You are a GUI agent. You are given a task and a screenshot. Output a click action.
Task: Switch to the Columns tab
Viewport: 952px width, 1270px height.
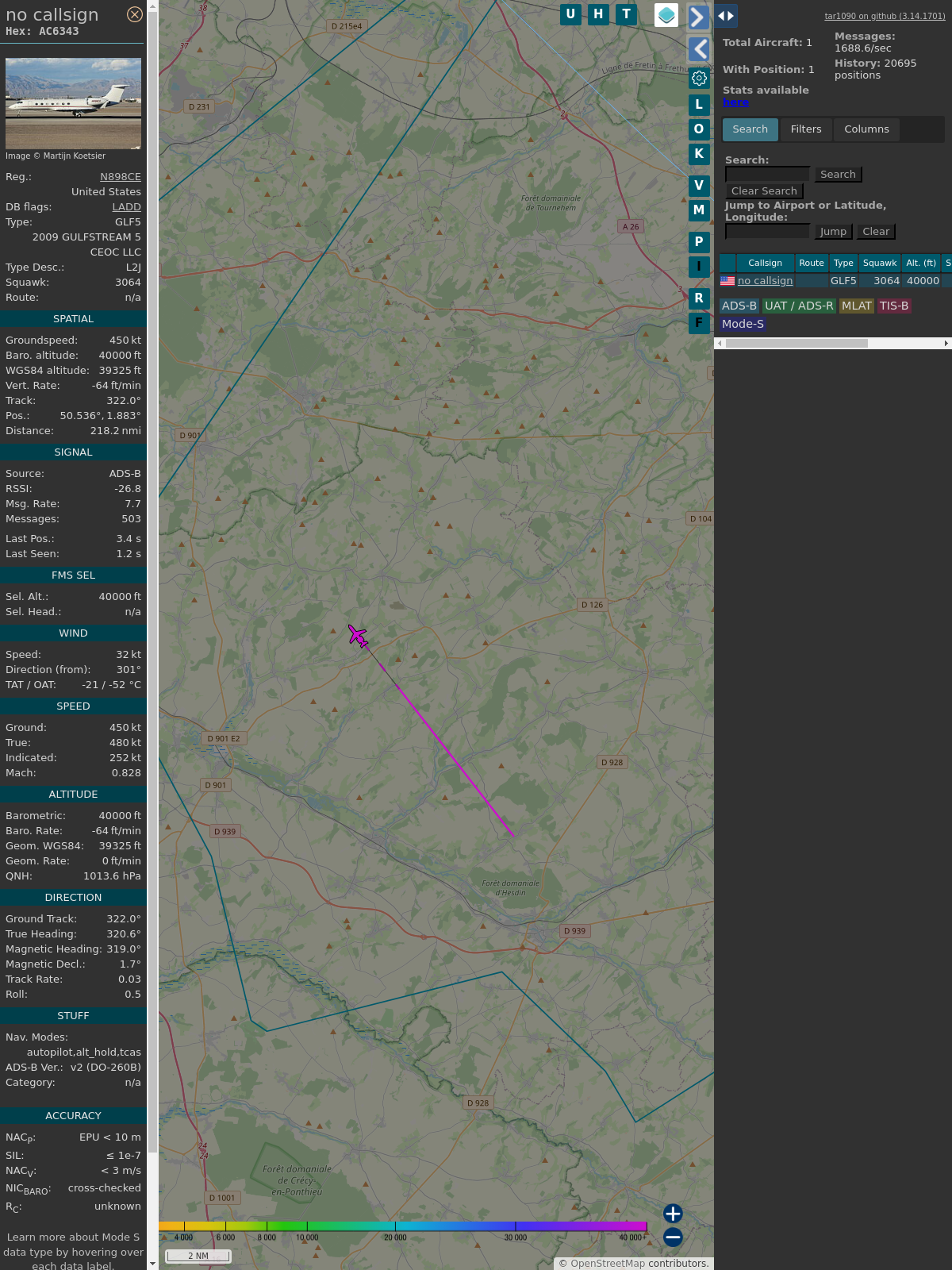pyautogui.click(x=866, y=129)
